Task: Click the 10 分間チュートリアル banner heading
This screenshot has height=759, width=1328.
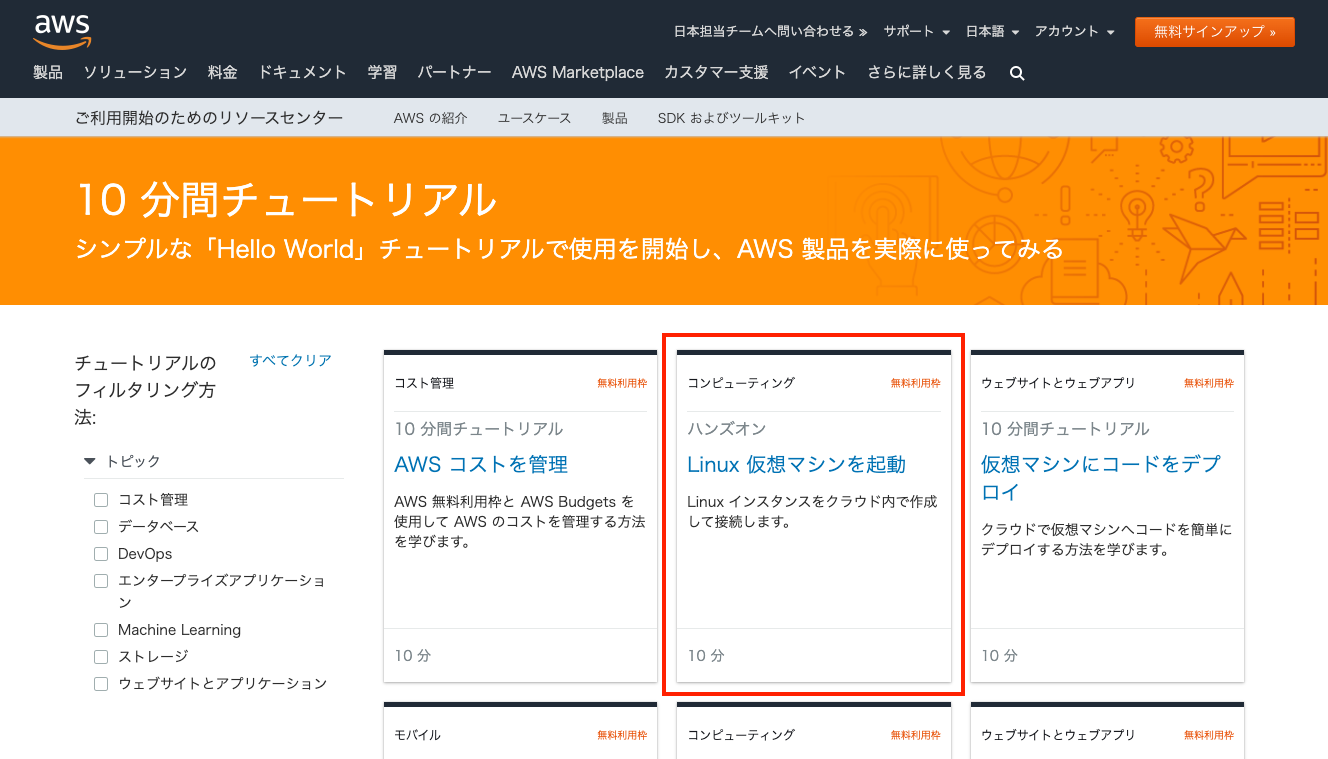Action: coord(286,200)
